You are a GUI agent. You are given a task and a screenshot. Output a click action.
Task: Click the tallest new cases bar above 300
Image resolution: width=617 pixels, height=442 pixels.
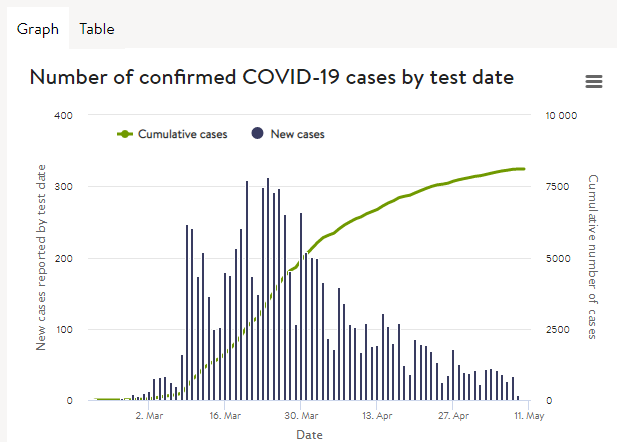268,289
